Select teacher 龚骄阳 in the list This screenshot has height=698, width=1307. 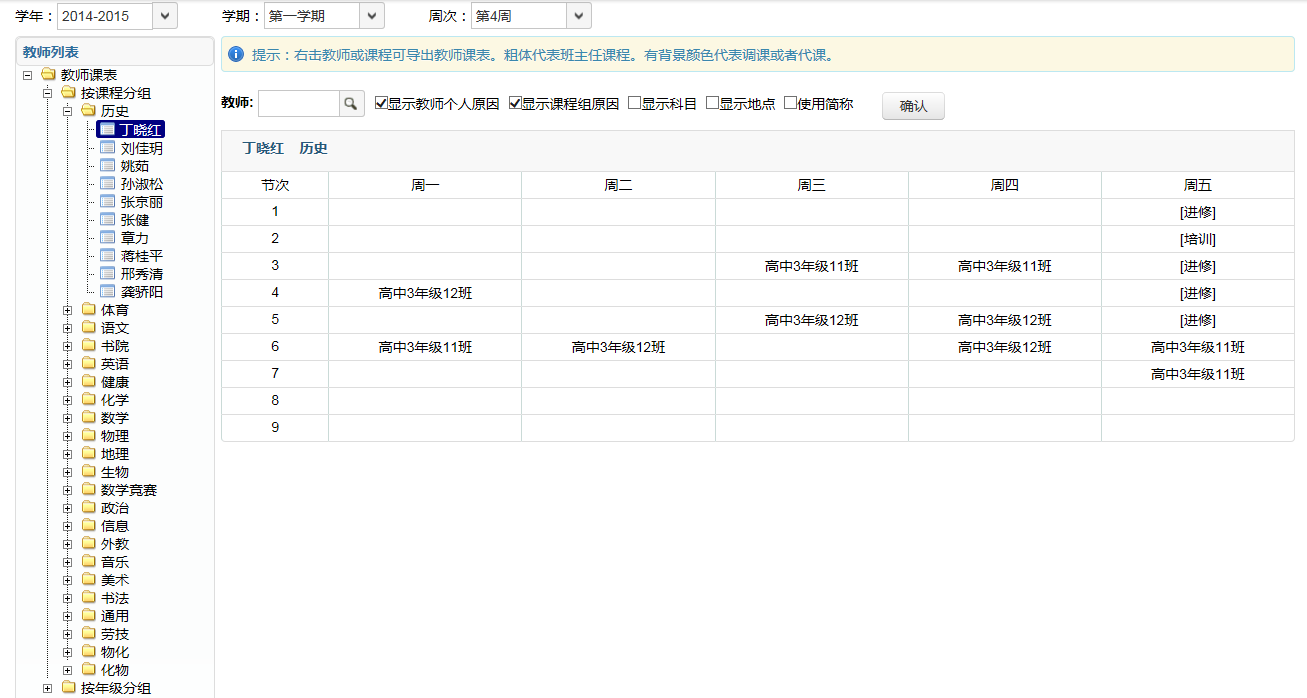142,292
